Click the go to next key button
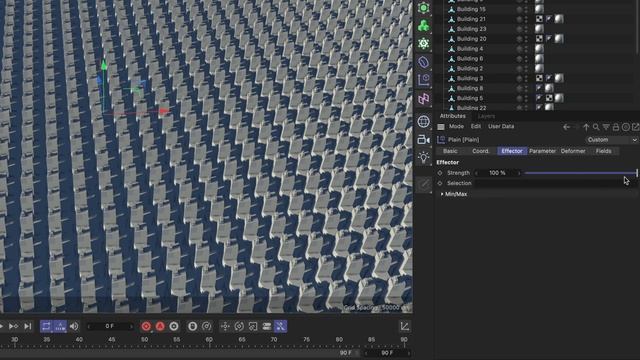640x360 pixels. 13,326
